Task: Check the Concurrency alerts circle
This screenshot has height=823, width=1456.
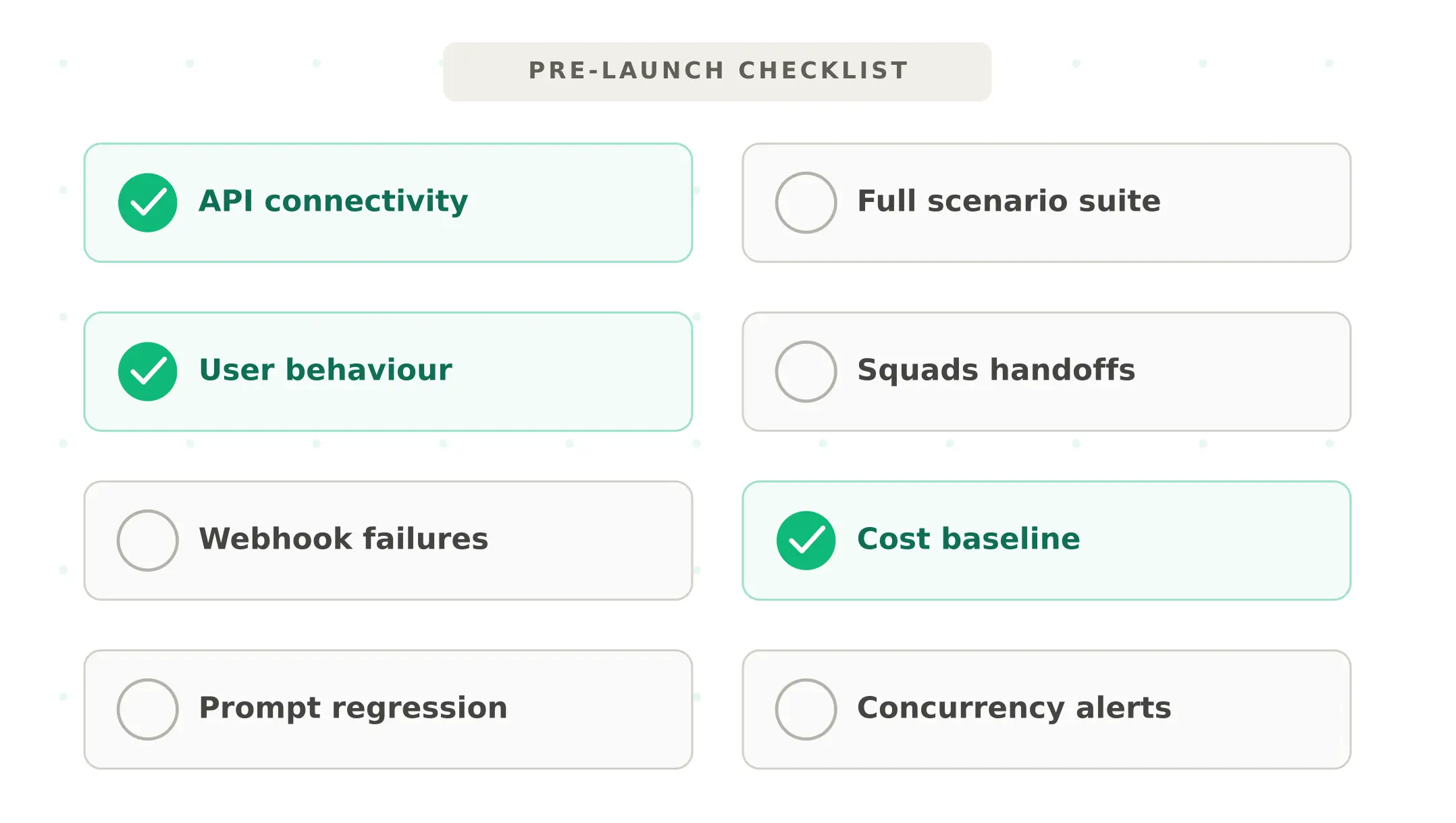Action: (x=806, y=709)
